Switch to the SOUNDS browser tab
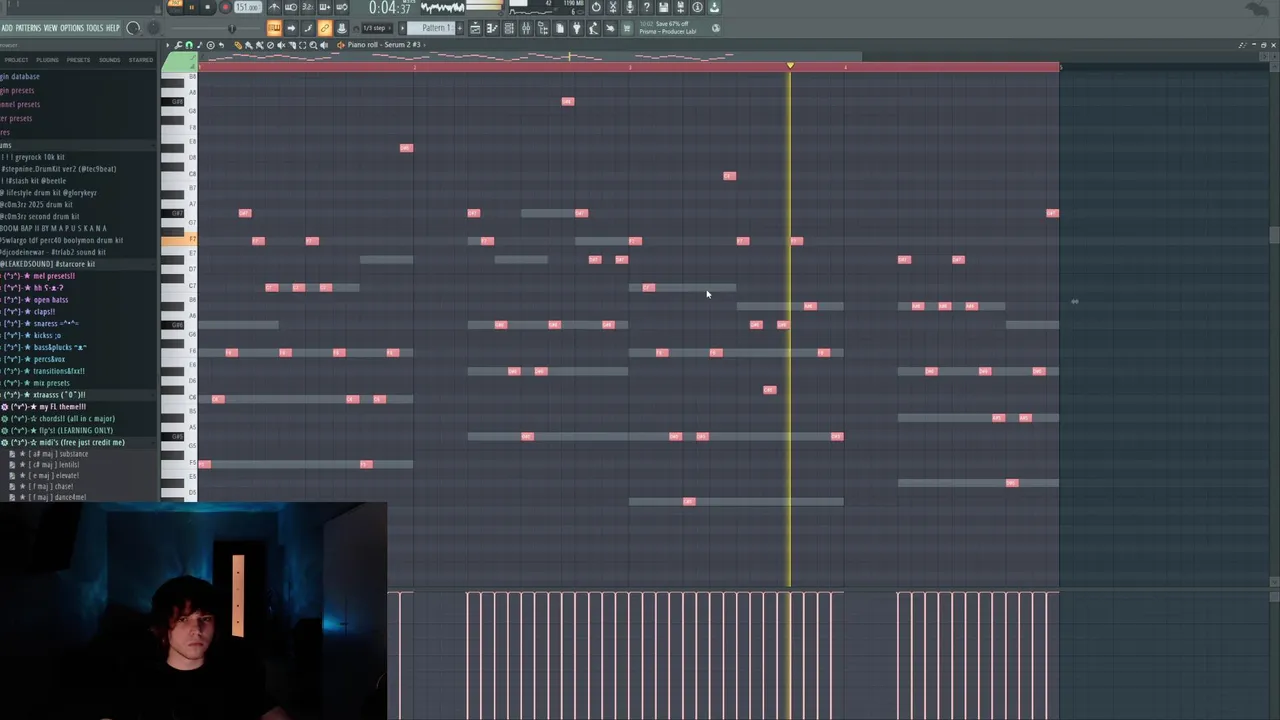This screenshot has width=1280, height=720. click(109, 59)
